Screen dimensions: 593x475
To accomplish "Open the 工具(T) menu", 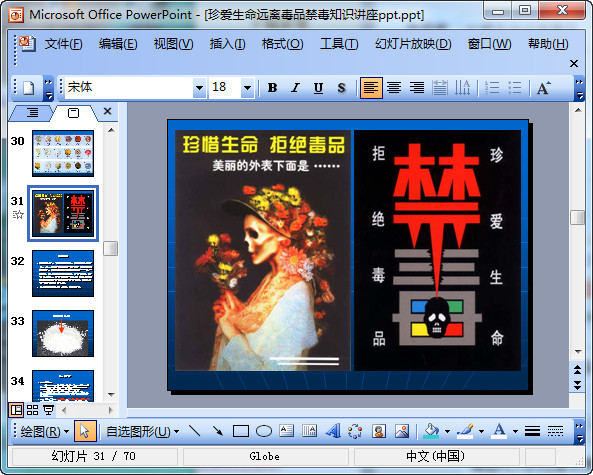I will tap(339, 44).
